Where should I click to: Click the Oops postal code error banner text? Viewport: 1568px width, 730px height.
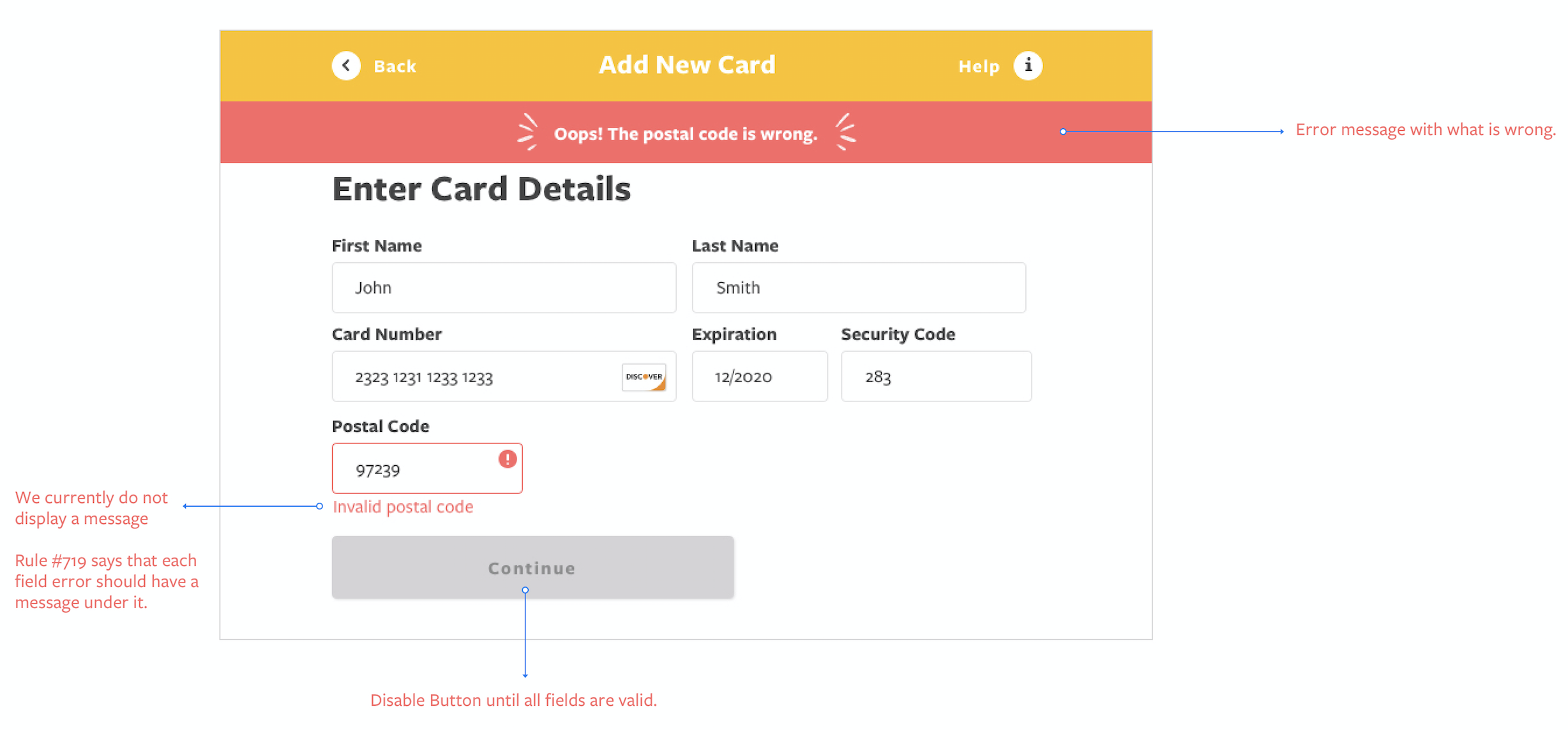(x=685, y=134)
